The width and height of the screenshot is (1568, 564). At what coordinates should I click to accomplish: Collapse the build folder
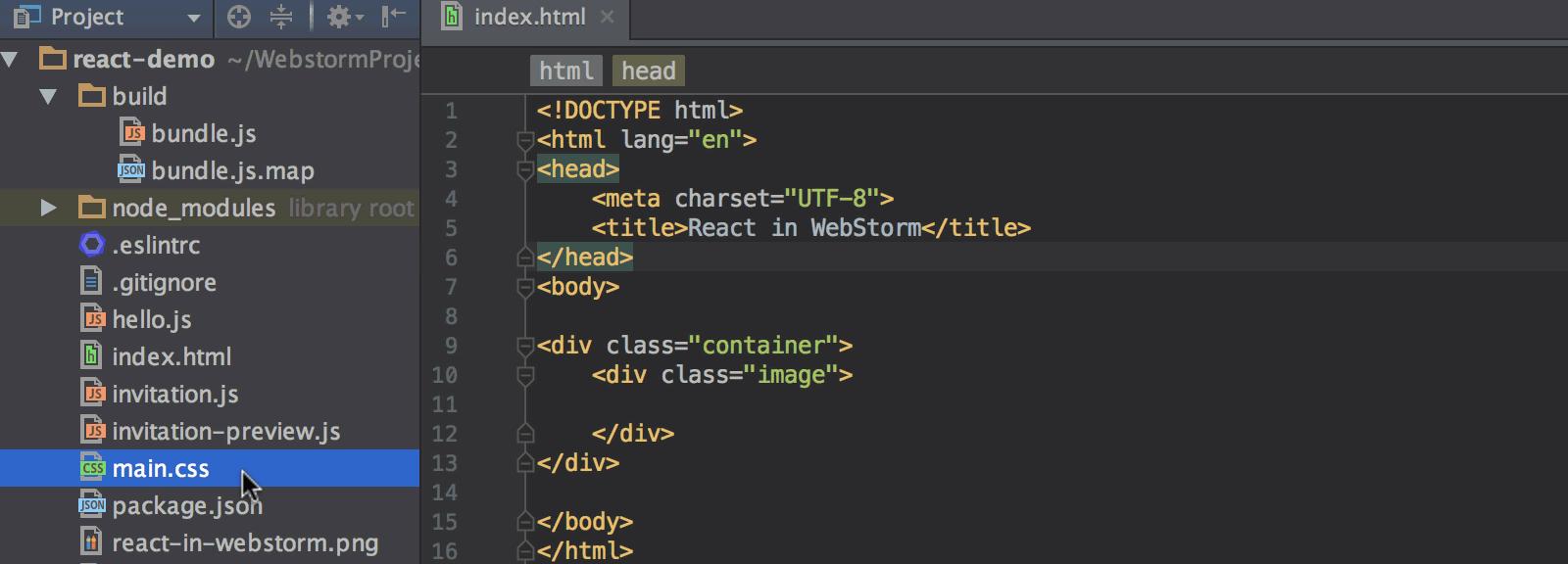[48, 97]
